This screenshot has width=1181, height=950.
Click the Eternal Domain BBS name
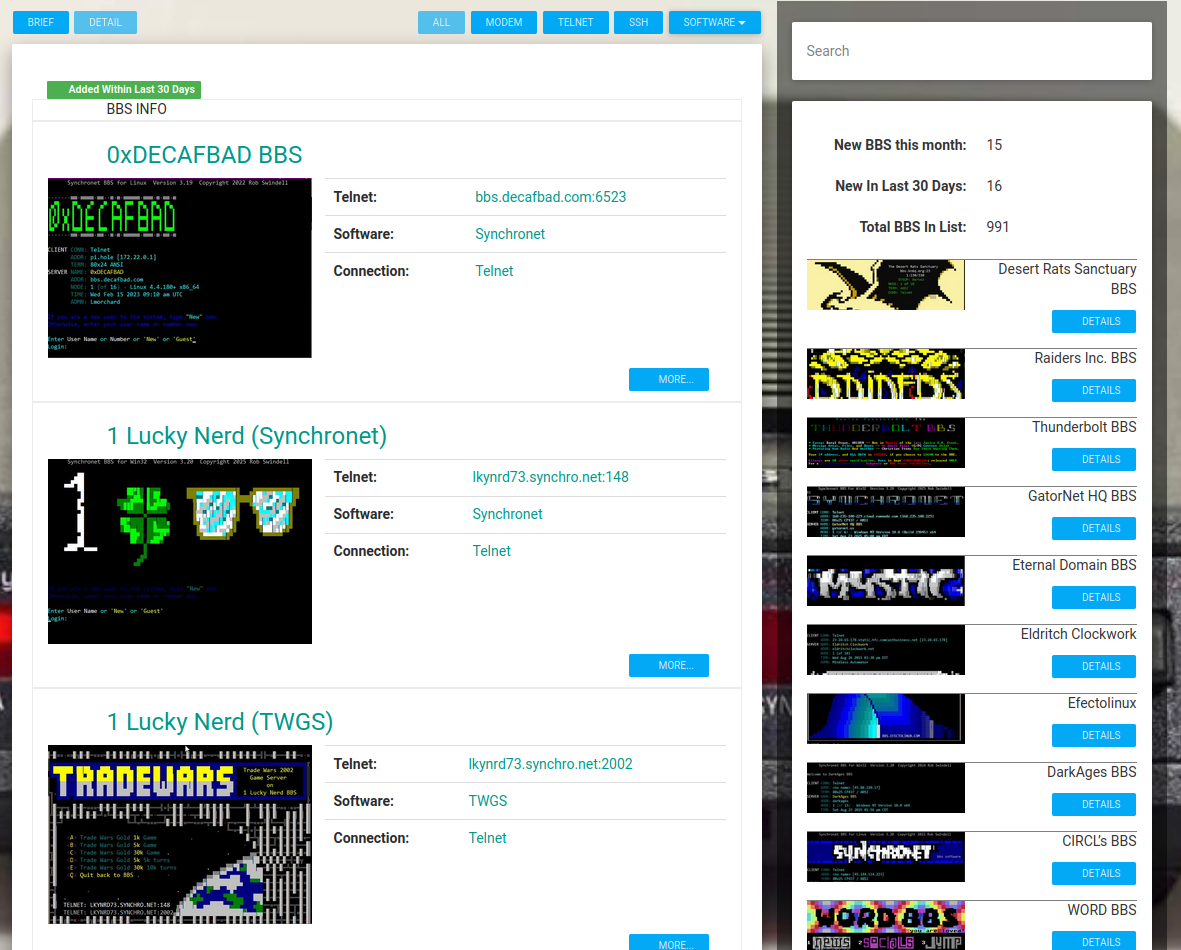(1075, 565)
